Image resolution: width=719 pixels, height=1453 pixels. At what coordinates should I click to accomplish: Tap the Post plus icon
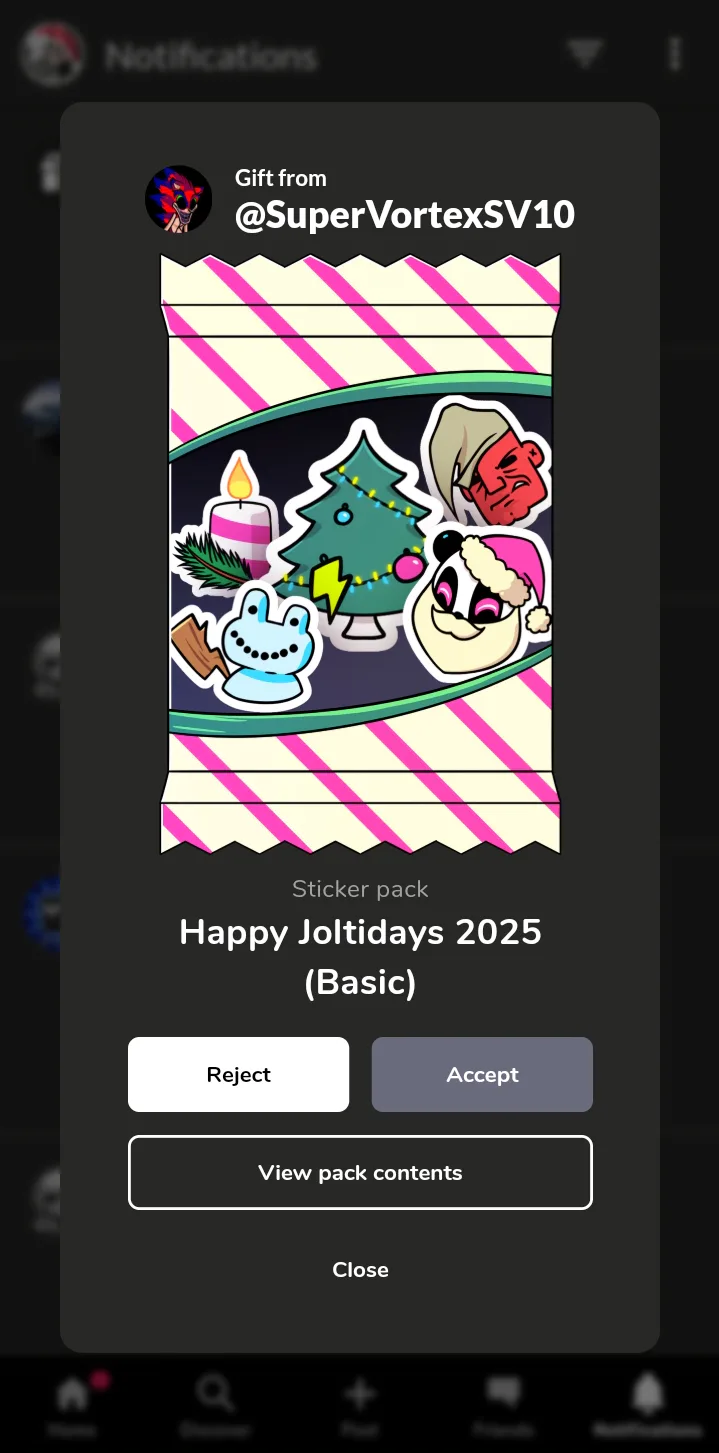pos(359,1394)
